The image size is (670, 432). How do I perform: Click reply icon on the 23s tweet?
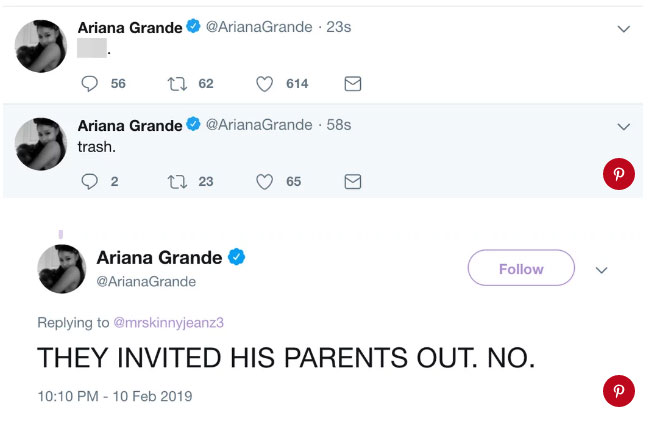(89, 85)
